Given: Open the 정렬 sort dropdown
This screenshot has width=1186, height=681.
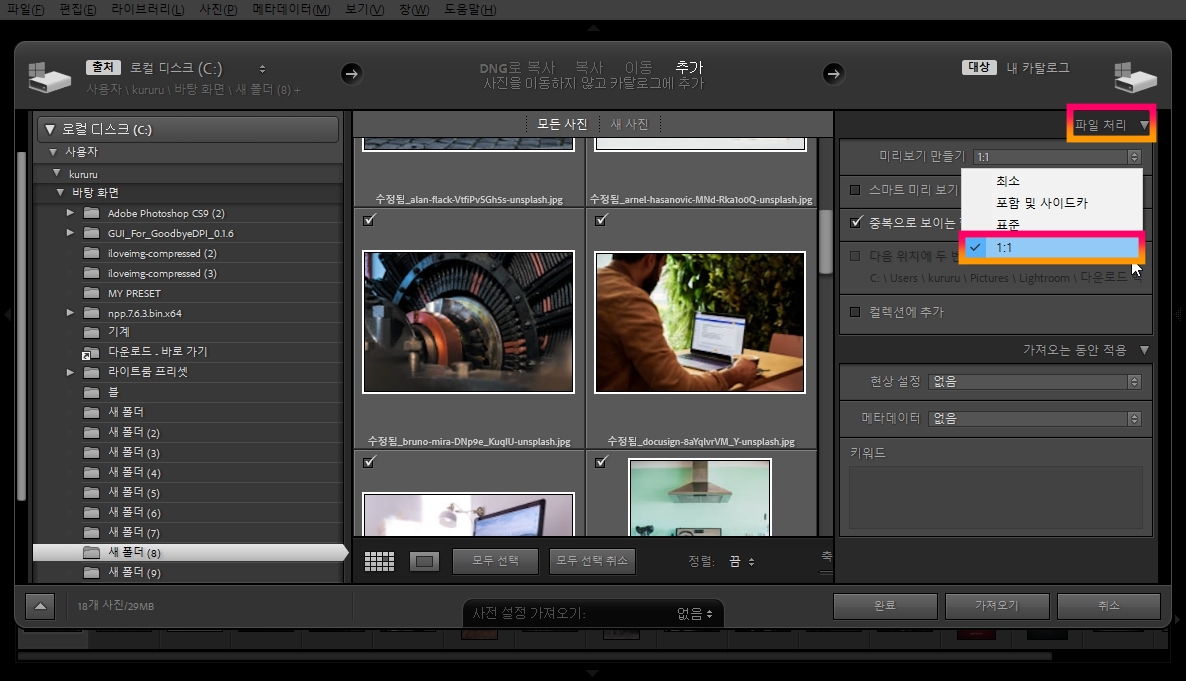Looking at the screenshot, I should 741,561.
